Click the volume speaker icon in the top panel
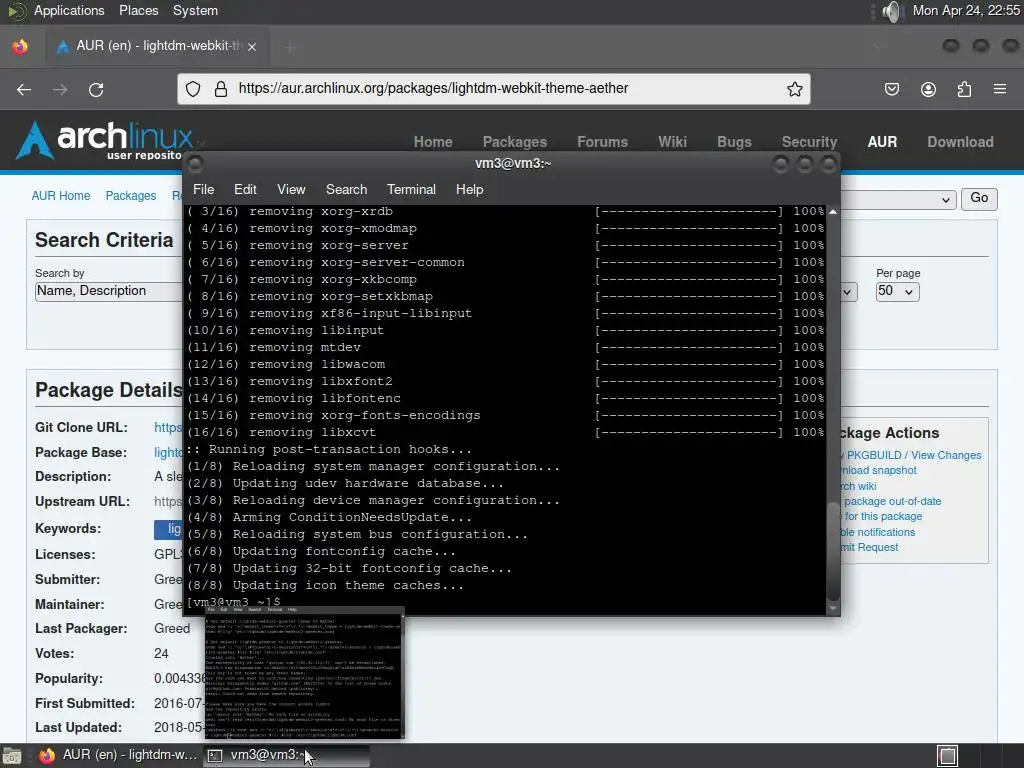 (x=891, y=11)
